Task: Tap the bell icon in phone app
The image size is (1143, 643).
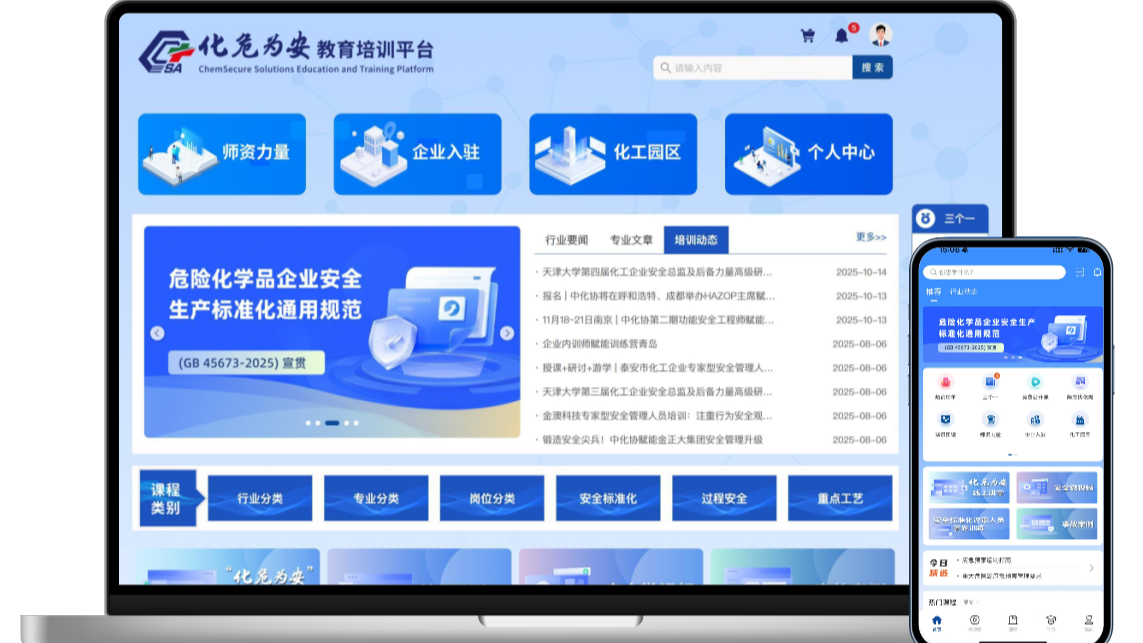Action: point(1097,272)
